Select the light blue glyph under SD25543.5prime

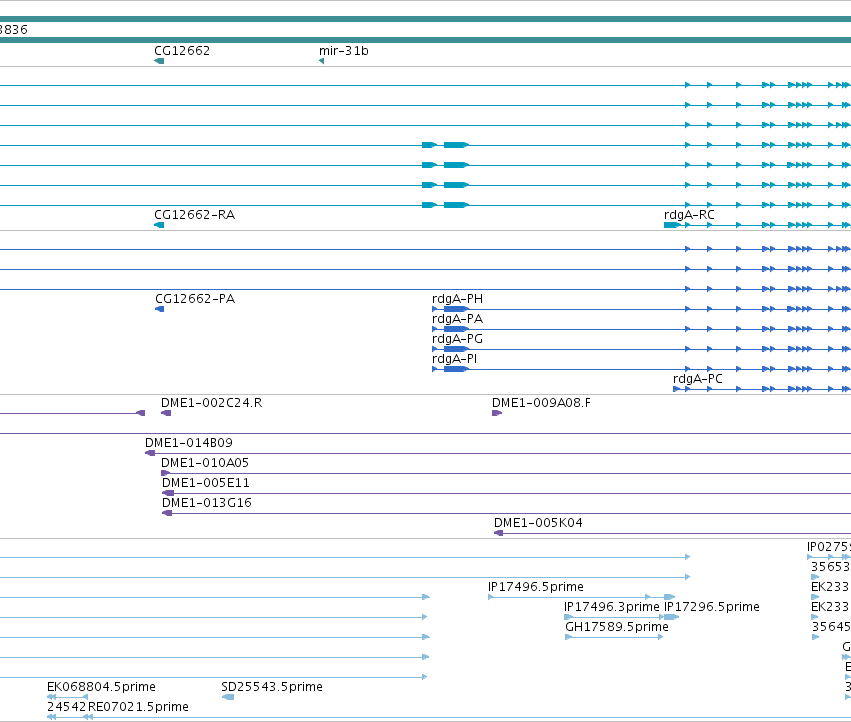pyautogui.click(x=228, y=697)
